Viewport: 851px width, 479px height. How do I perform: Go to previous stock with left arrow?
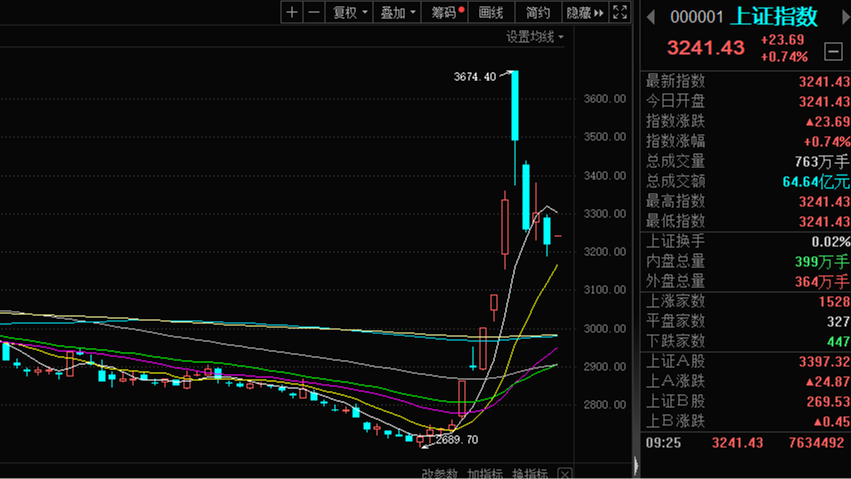click(x=651, y=16)
